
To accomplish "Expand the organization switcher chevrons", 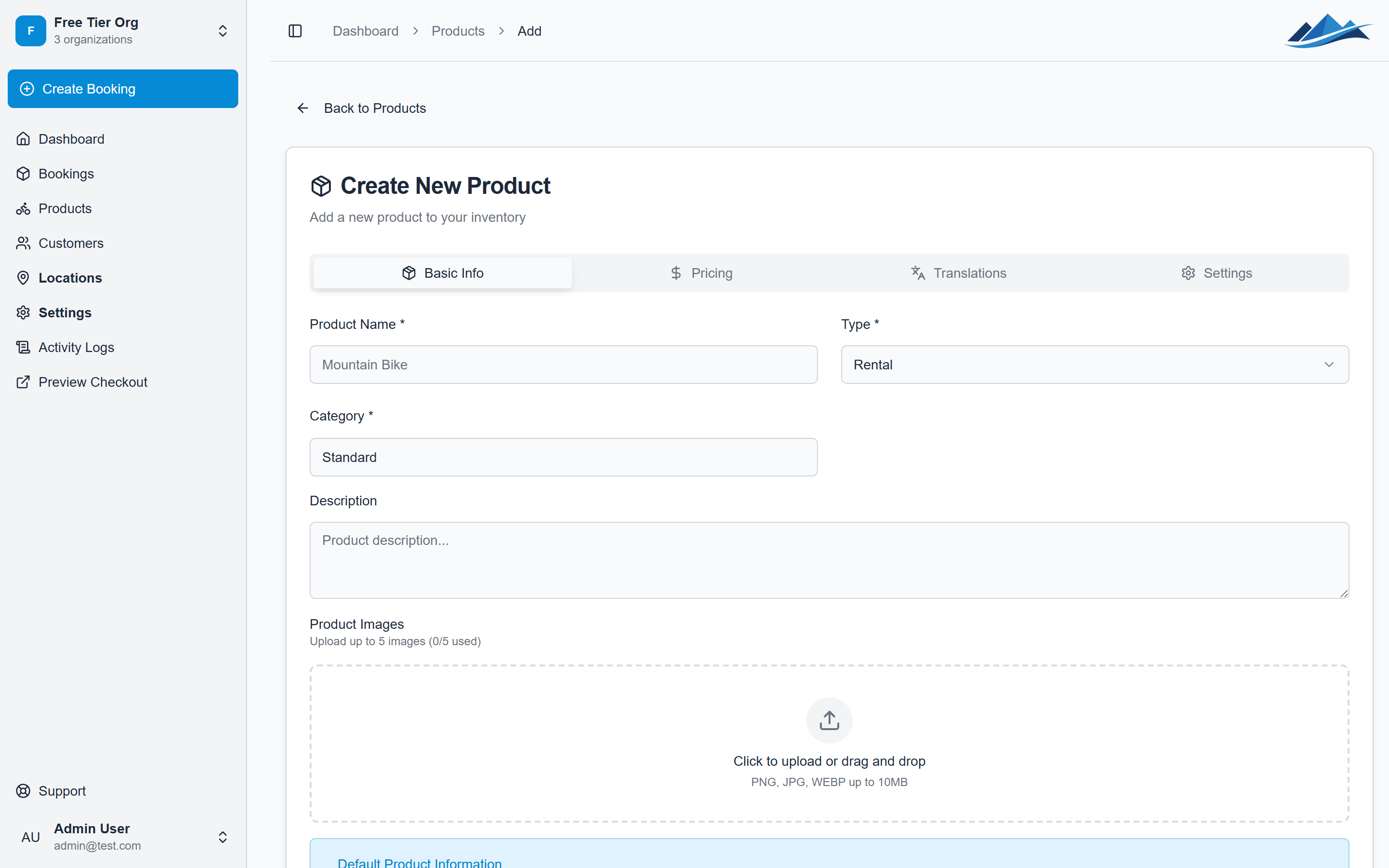I will (x=223, y=31).
